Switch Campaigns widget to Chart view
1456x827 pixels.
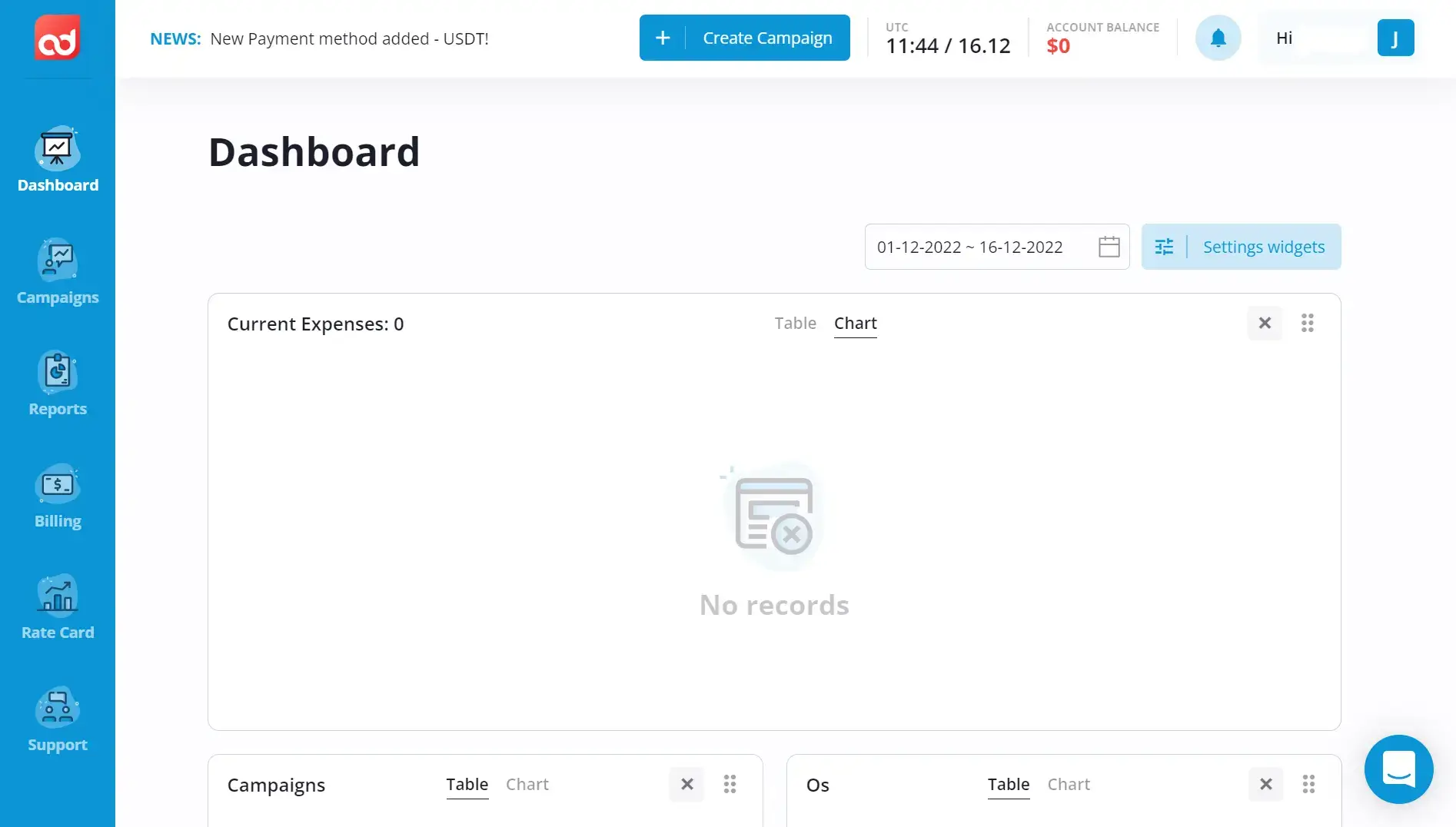pos(527,785)
